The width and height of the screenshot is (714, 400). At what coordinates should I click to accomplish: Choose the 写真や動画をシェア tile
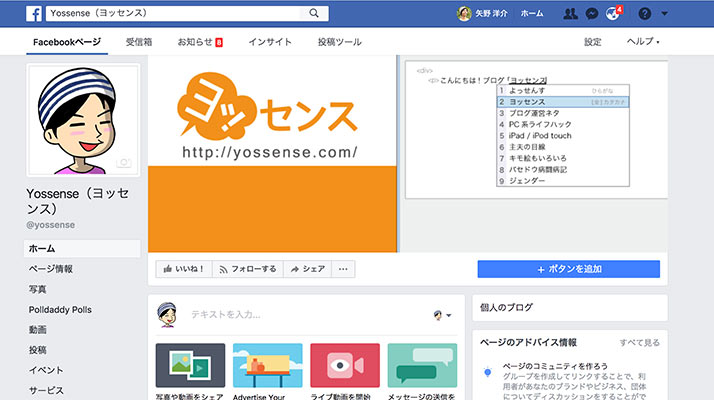[190, 371]
